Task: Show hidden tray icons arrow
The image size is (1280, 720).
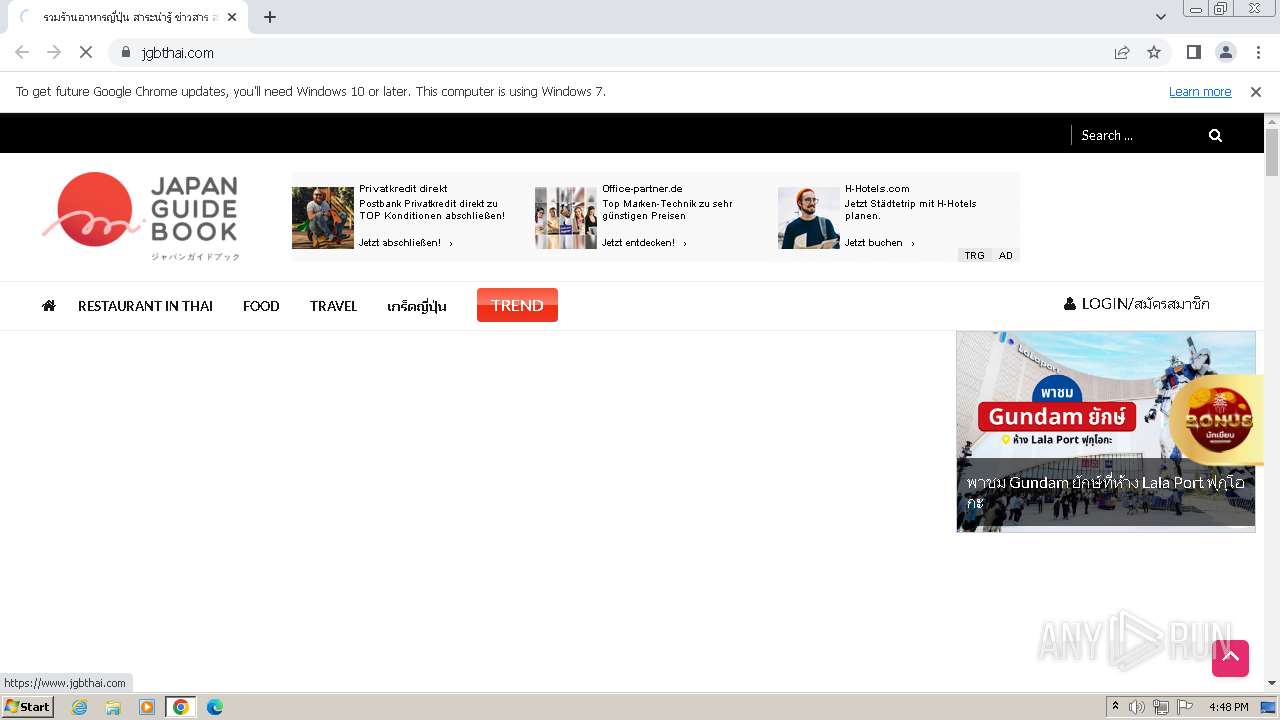Action: pos(1115,707)
